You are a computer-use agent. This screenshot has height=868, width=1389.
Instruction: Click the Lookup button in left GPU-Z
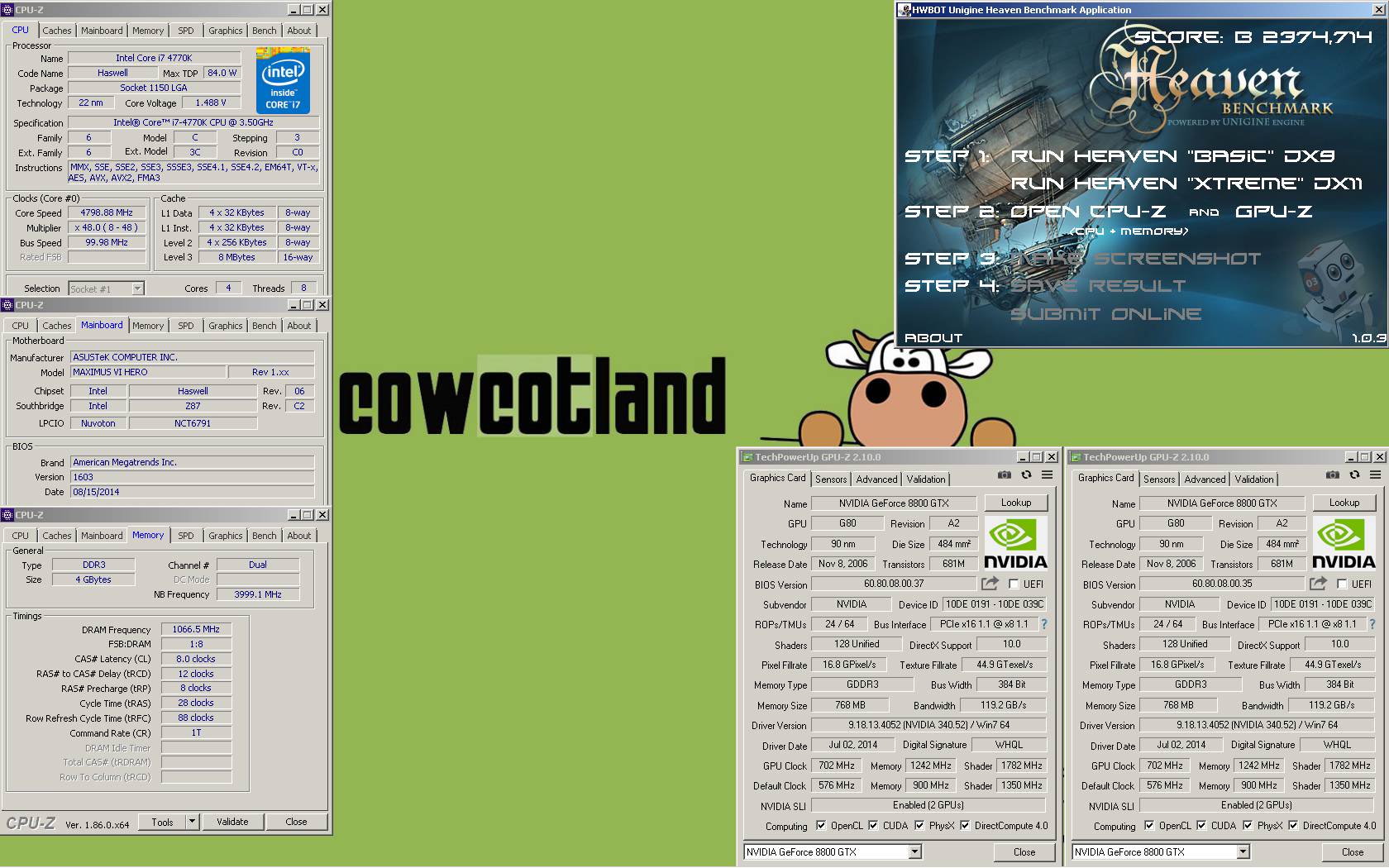1015,503
